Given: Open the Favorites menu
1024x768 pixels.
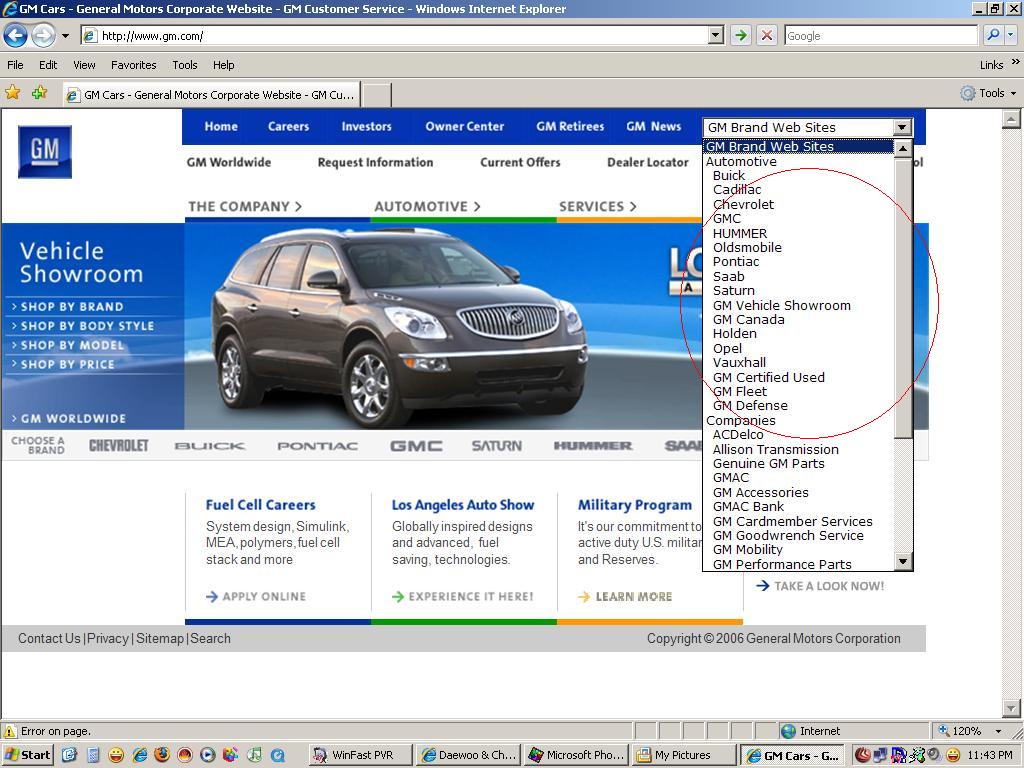Looking at the screenshot, I should 133,65.
